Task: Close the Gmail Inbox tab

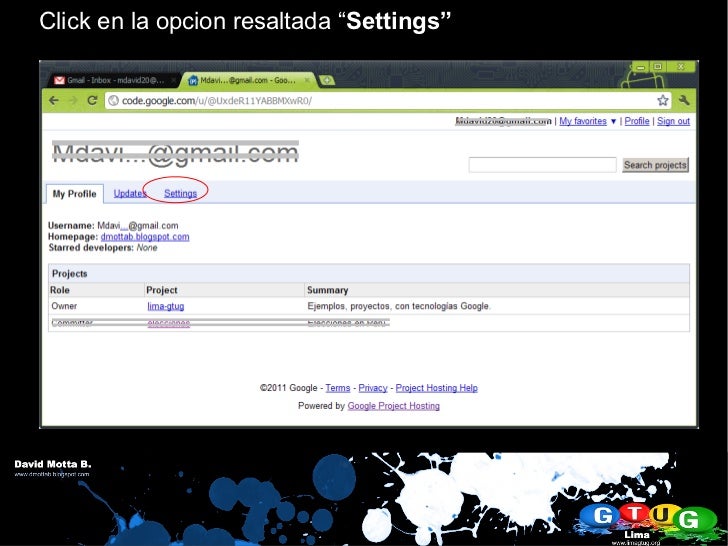Action: (x=173, y=80)
